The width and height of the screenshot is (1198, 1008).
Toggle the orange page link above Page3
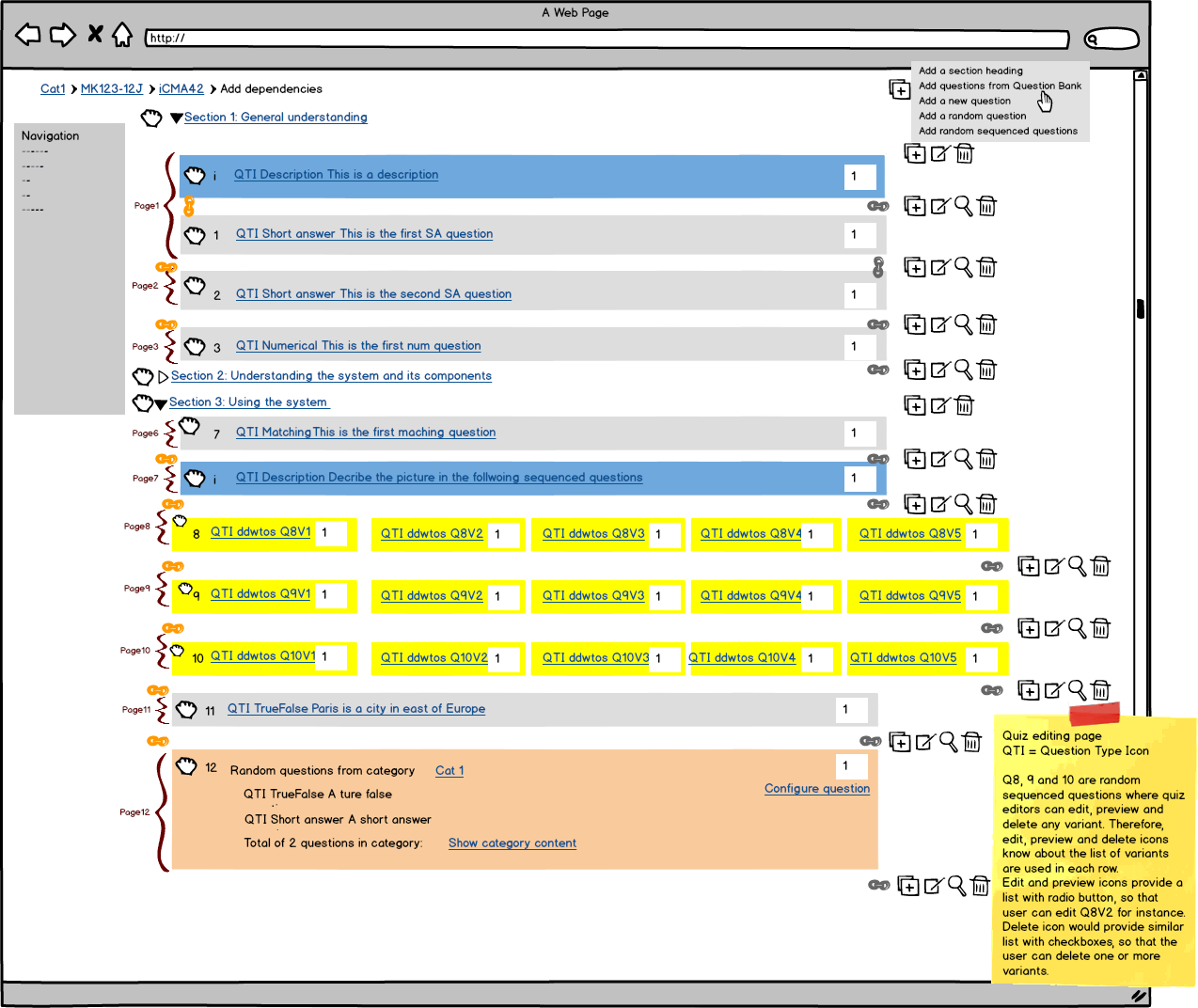(x=166, y=324)
